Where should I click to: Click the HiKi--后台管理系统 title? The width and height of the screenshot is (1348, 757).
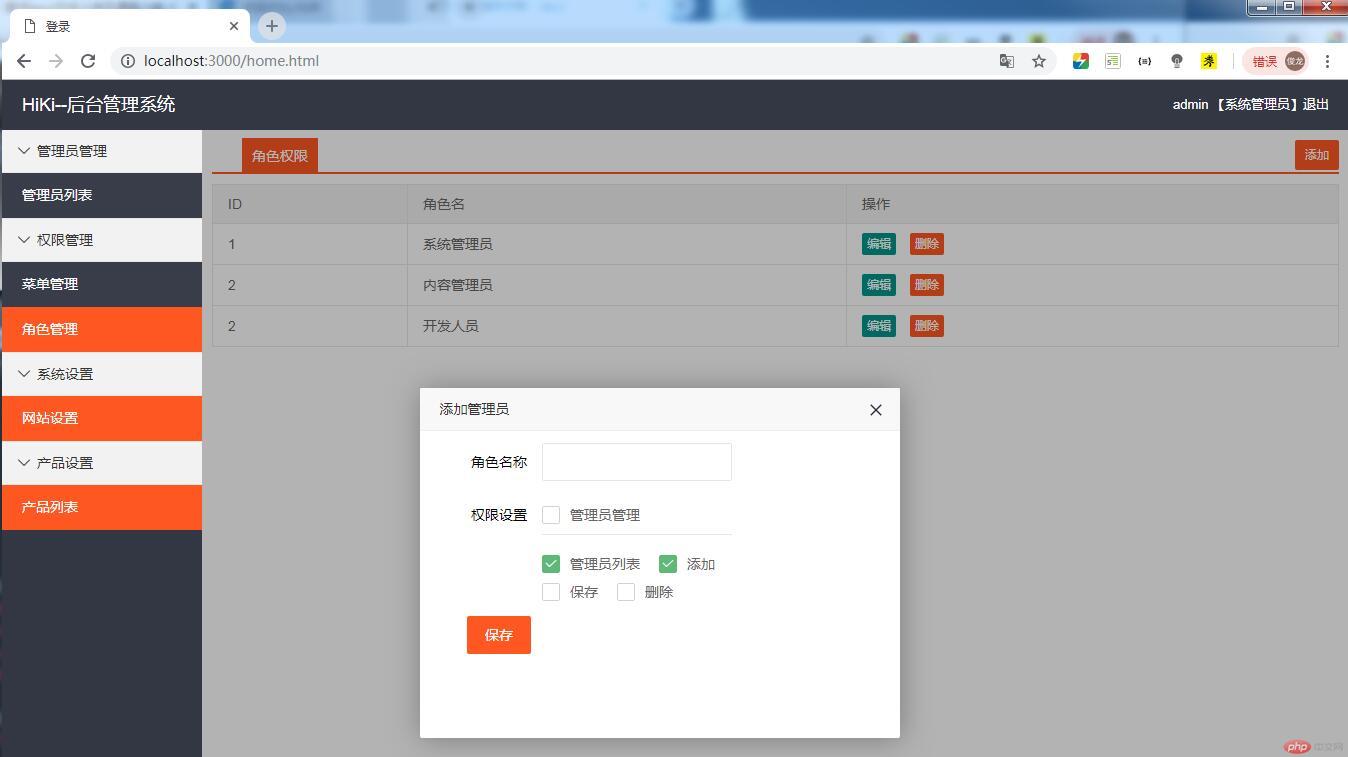point(99,104)
